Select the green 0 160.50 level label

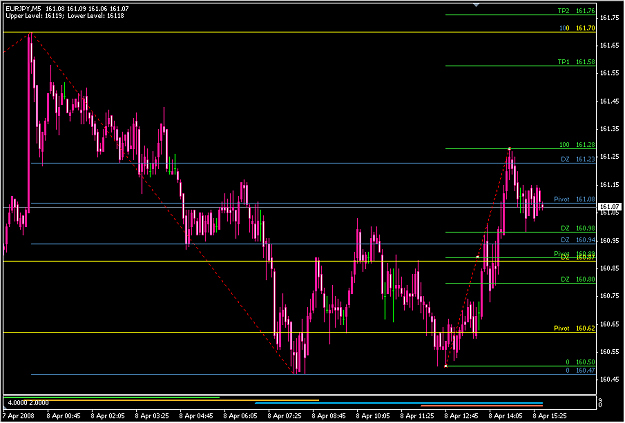coord(580,362)
